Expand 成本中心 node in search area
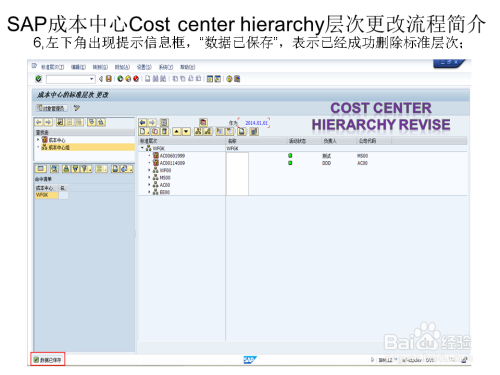This screenshot has height=375, width=500. click(x=38, y=140)
